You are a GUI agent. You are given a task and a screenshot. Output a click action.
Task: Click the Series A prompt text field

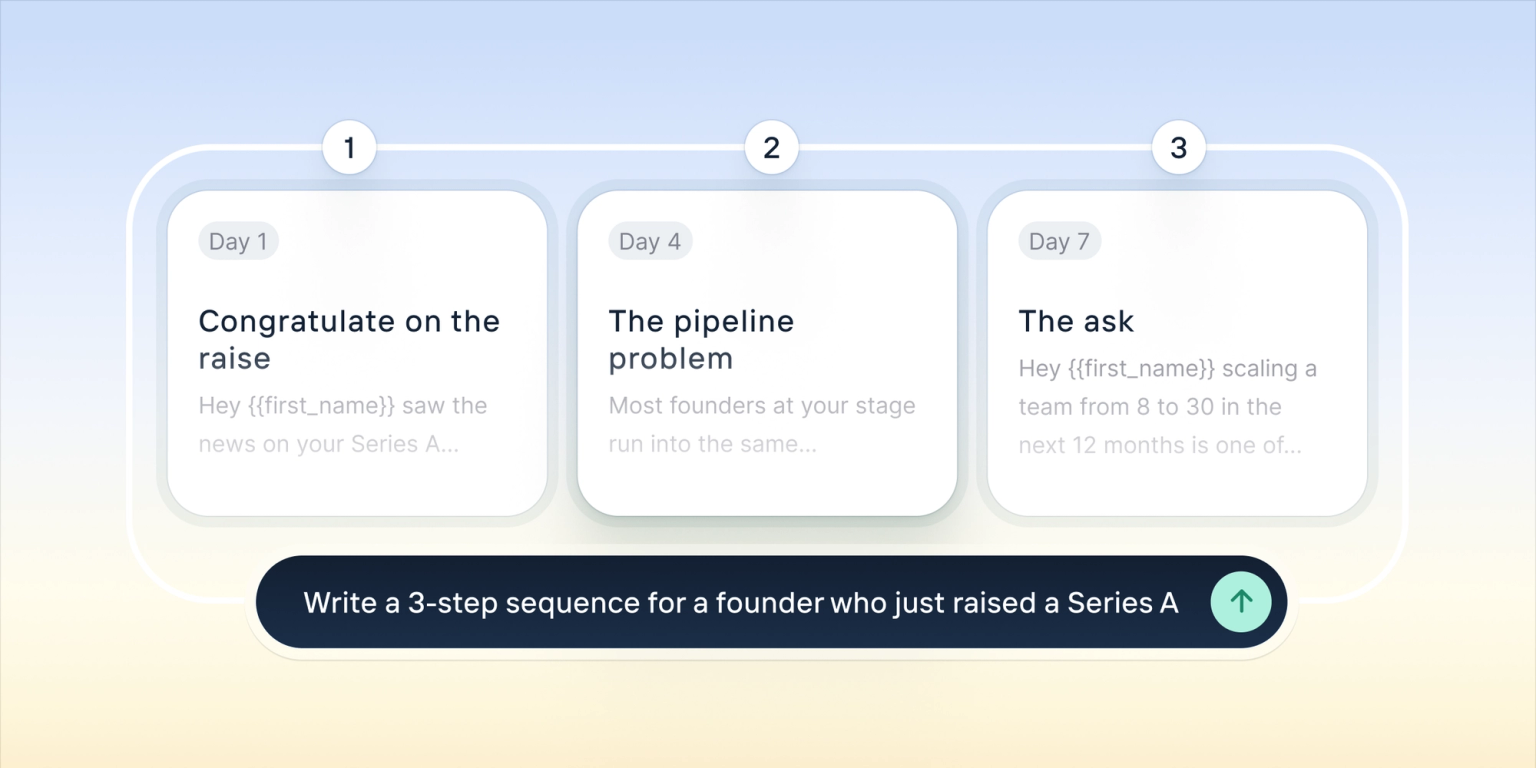click(740, 602)
